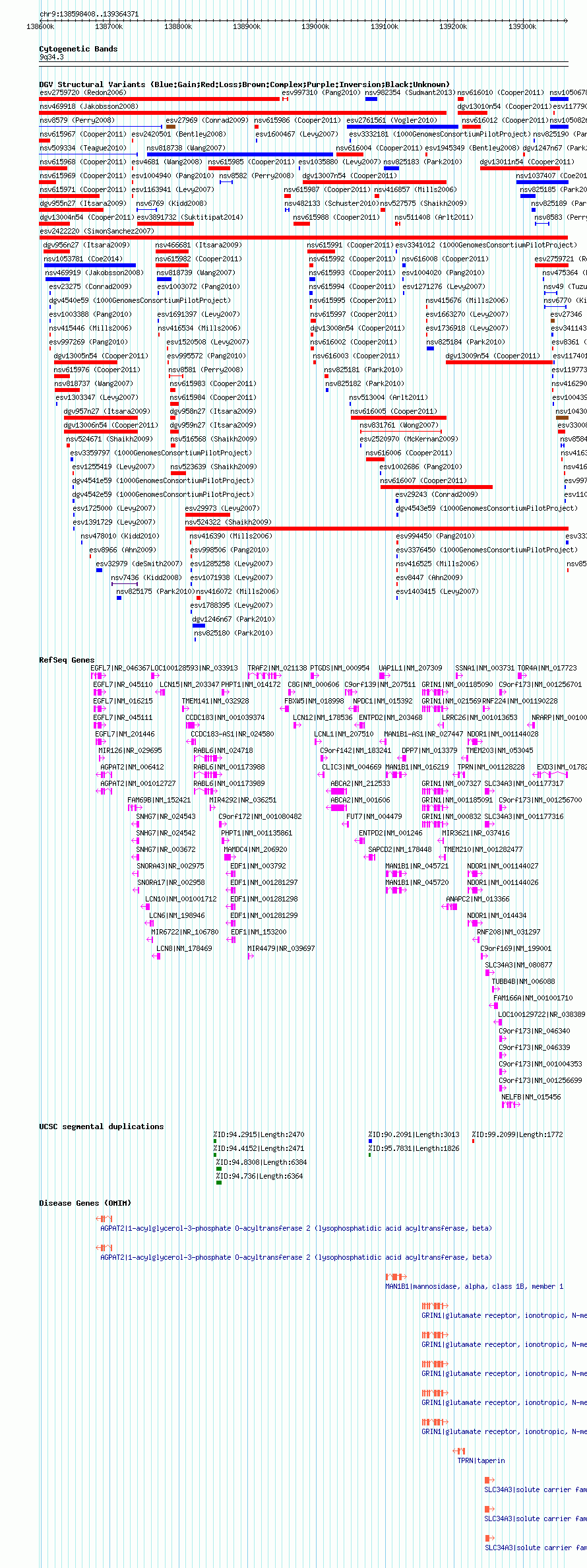Click the chr9:138598408..139364371 coordinate label

tap(89, 14)
